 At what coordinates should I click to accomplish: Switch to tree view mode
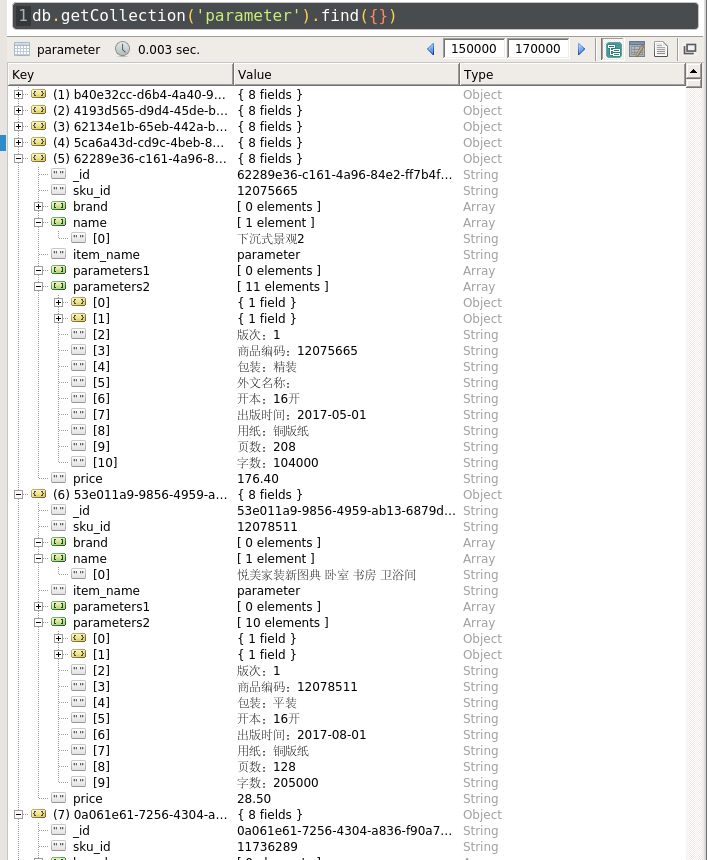tap(613, 49)
